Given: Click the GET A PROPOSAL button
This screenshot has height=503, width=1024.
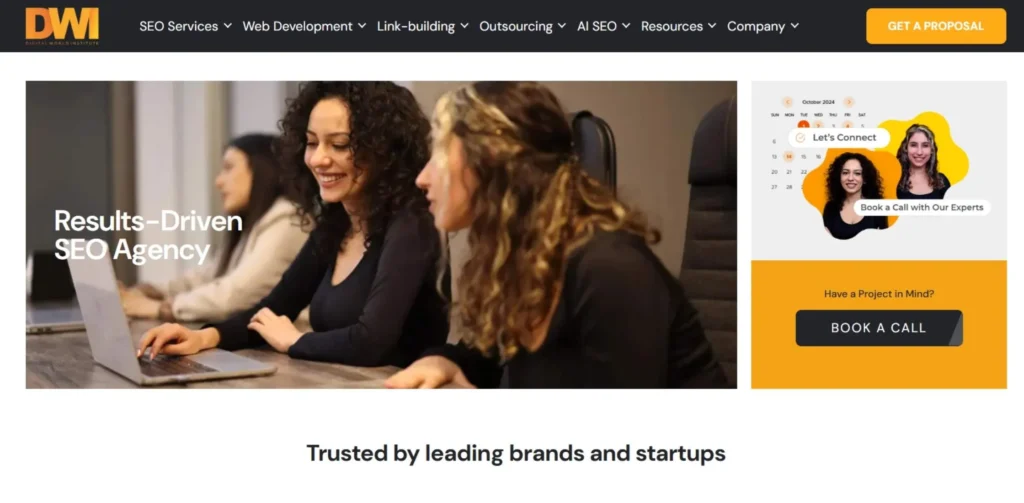Looking at the screenshot, I should pos(936,26).
